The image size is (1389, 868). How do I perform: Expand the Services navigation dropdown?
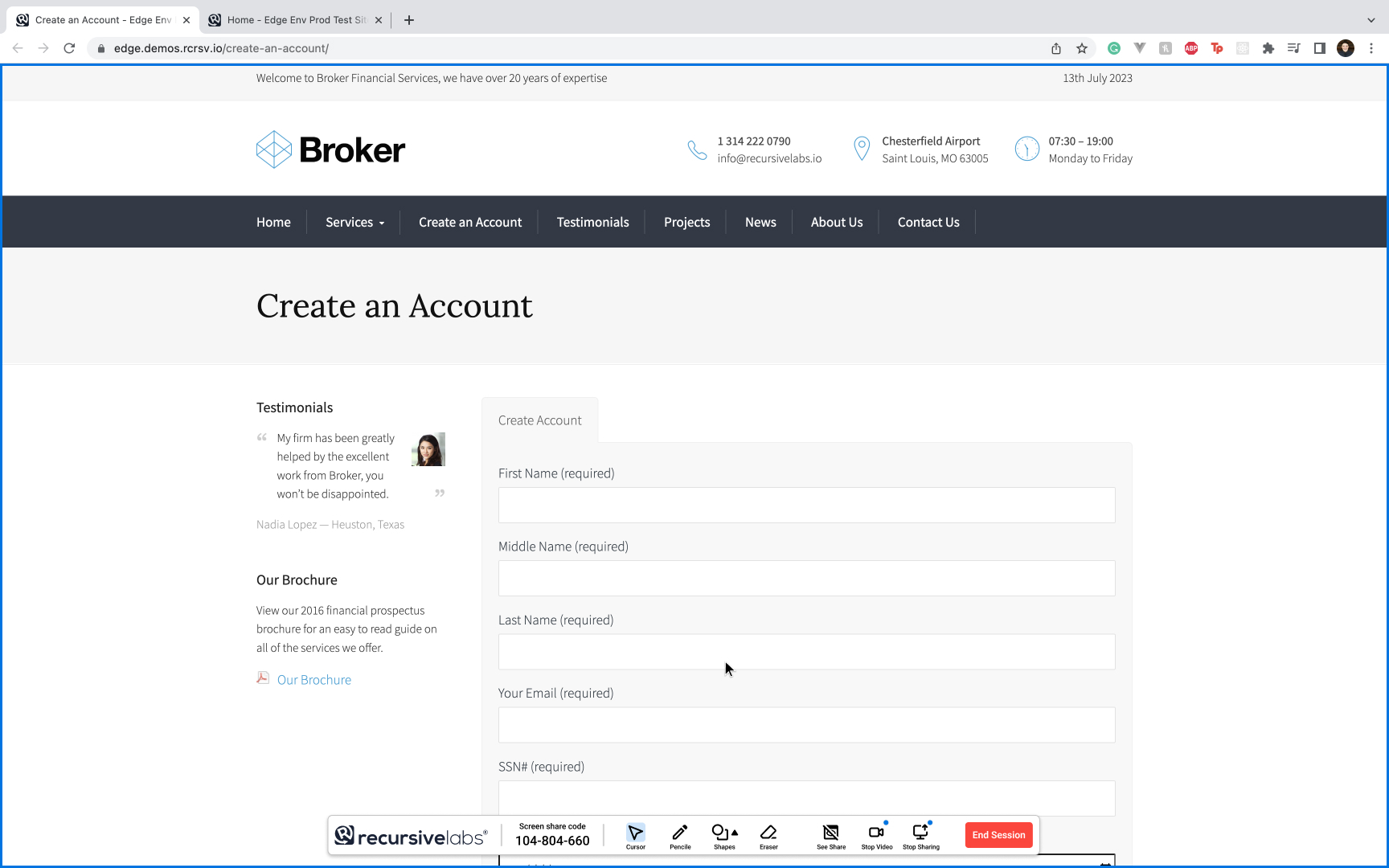point(354,222)
